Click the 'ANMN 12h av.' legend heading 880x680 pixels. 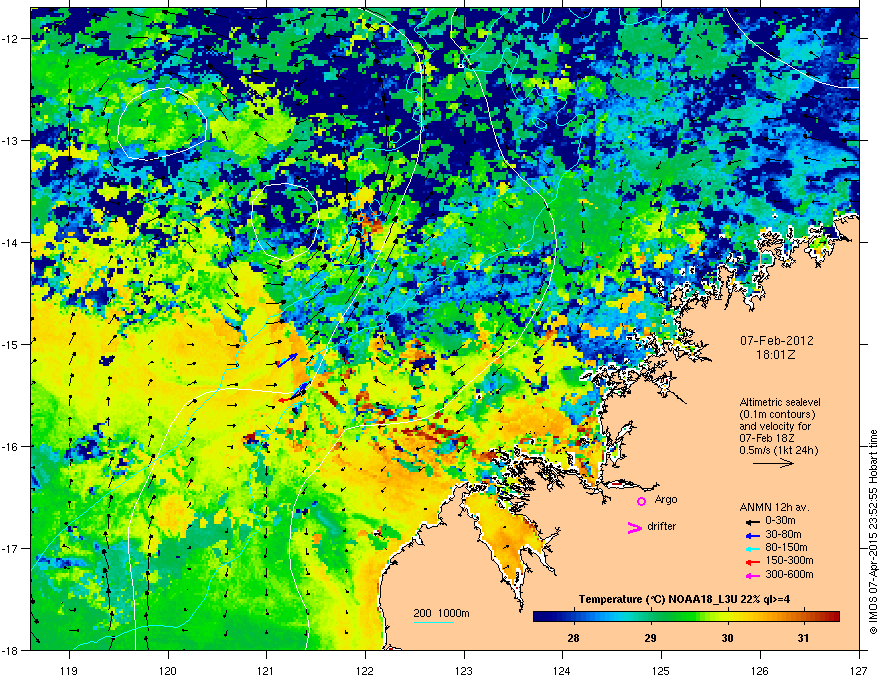774,507
